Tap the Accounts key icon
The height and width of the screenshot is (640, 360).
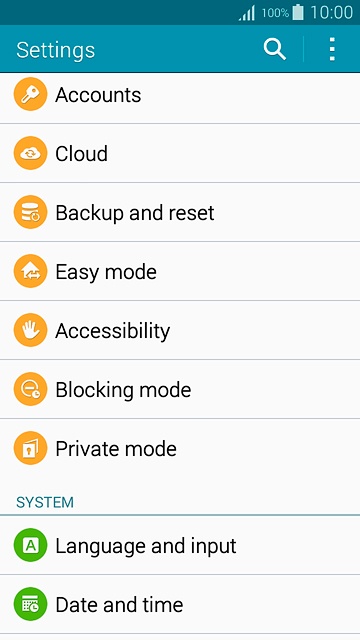pos(31,94)
